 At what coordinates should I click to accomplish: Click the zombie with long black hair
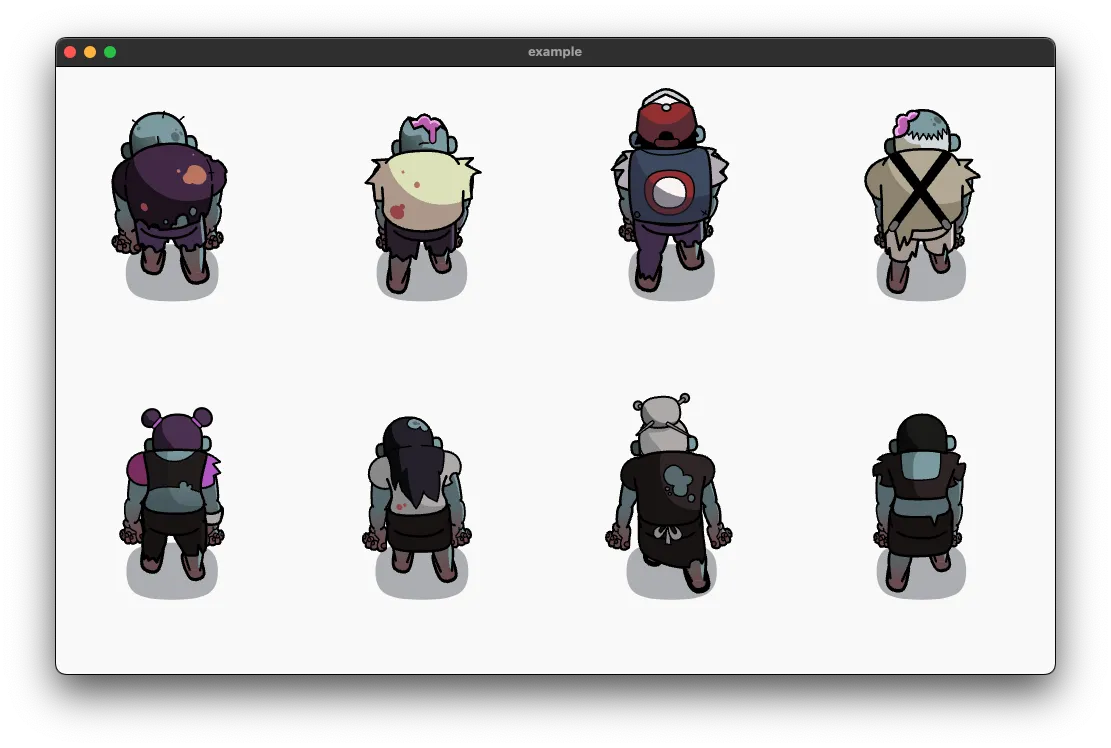(418, 499)
